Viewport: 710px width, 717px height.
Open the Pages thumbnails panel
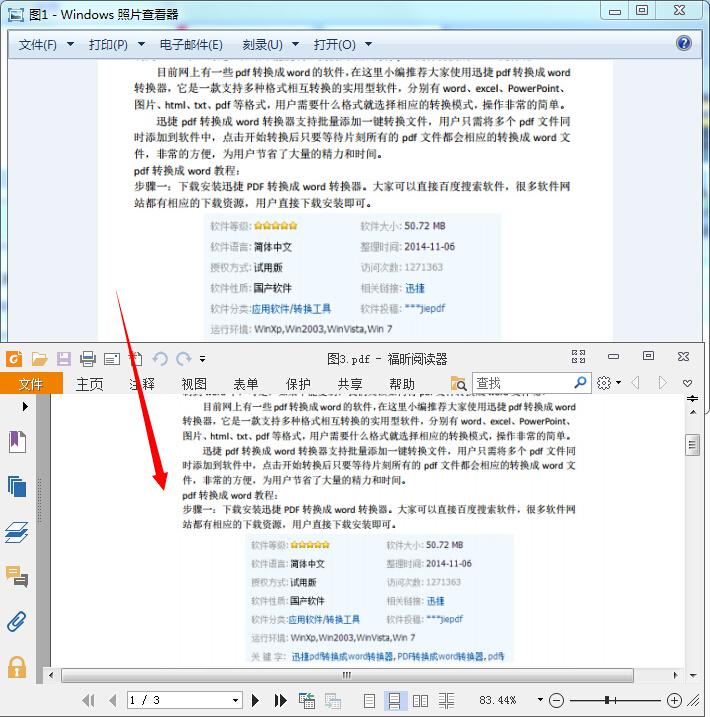coord(17,486)
